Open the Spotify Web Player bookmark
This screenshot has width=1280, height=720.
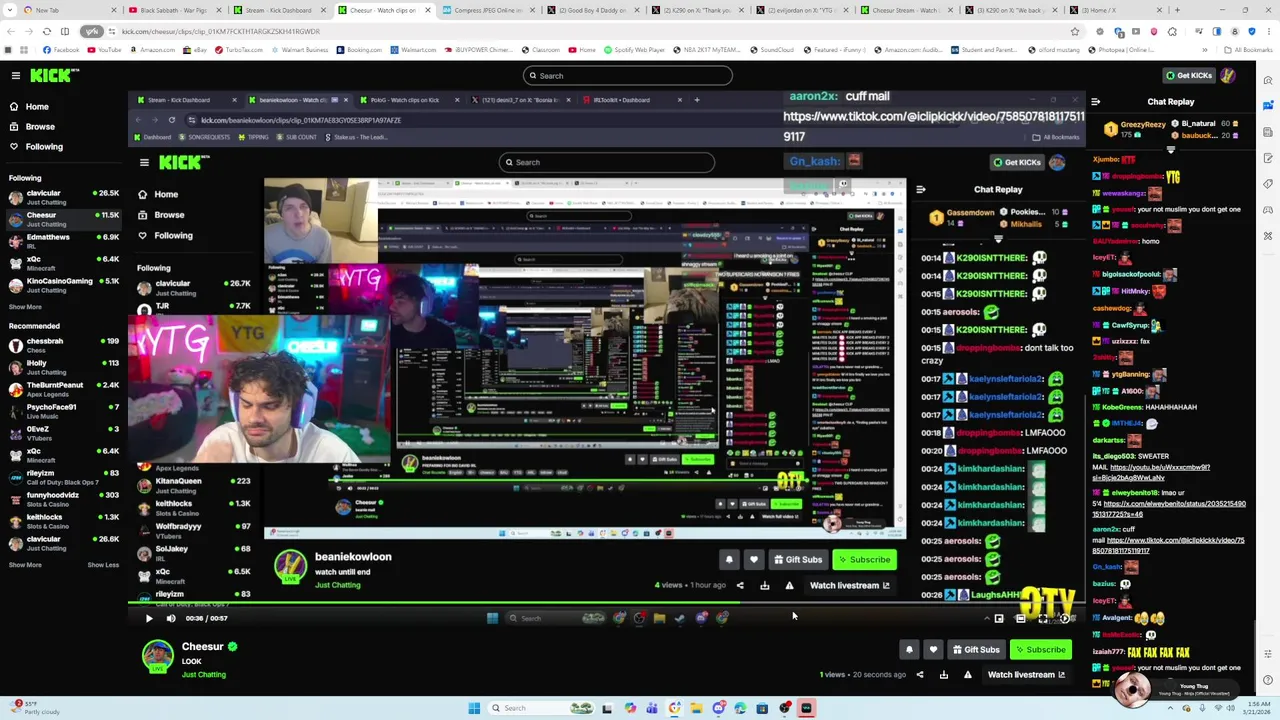pyautogui.click(x=632, y=50)
